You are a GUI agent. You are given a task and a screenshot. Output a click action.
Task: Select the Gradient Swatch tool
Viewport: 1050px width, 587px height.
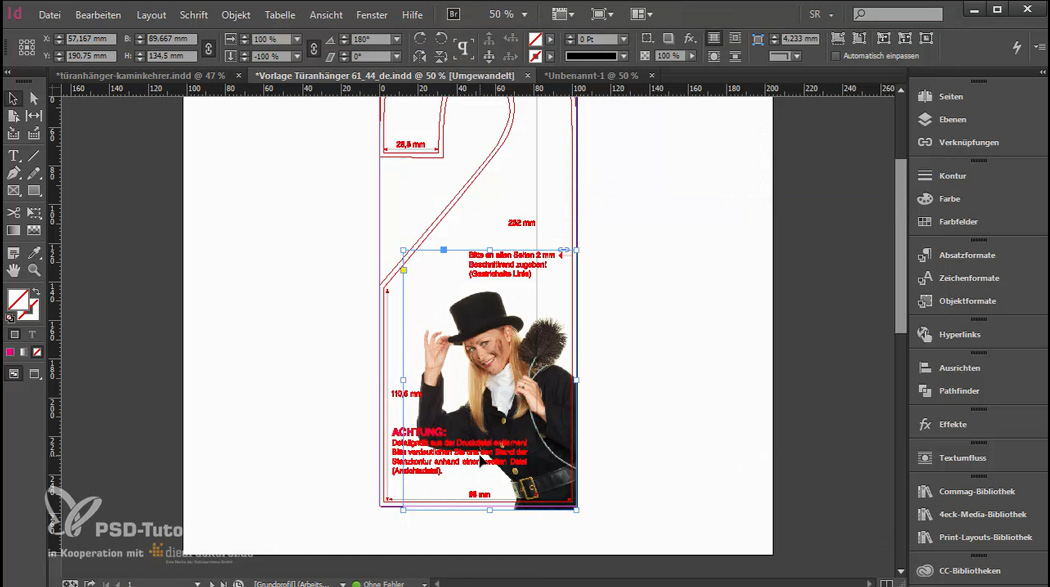click(13, 230)
